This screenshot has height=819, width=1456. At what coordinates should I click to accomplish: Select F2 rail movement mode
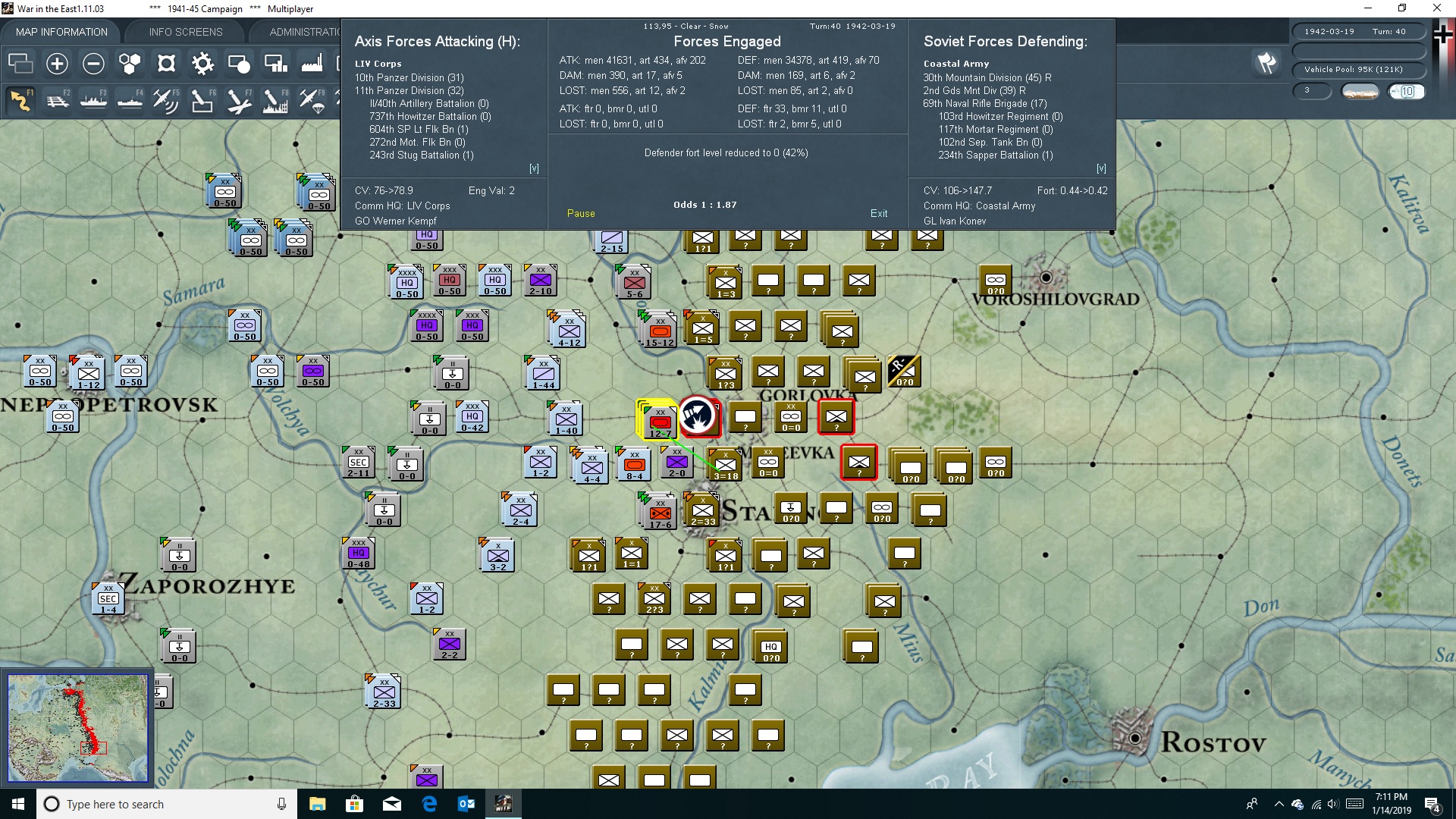click(58, 100)
